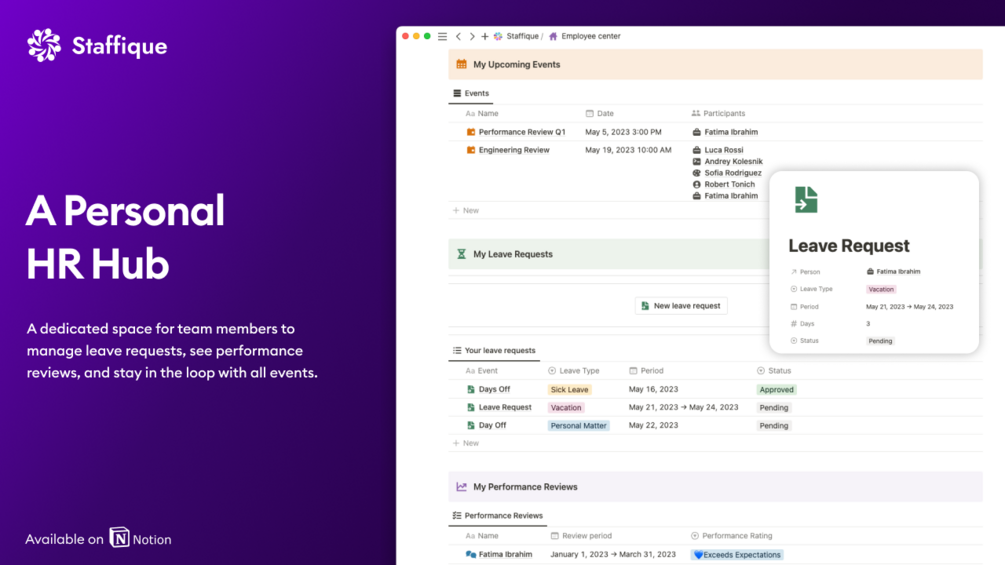Open the Days Off leave entry
Viewport: 1005px width, 565px height.
(x=494, y=389)
